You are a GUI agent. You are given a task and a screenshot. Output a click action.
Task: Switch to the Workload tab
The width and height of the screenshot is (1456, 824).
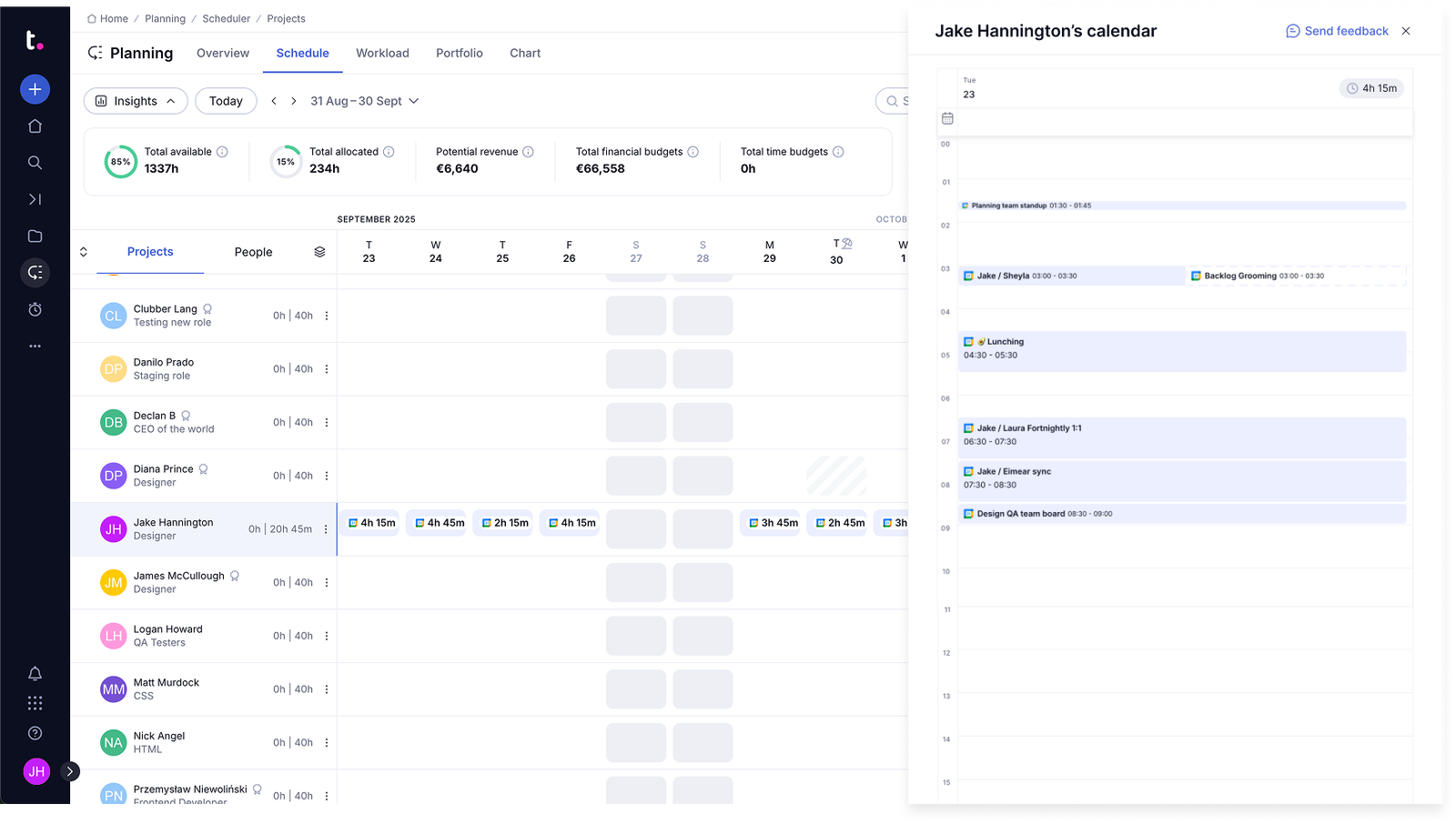tap(382, 53)
